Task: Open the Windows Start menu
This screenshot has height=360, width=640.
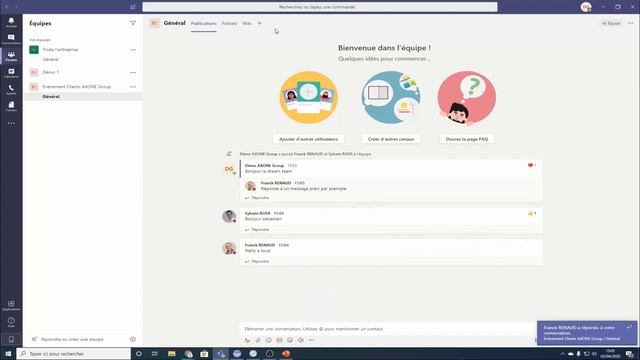Action: coord(8,354)
